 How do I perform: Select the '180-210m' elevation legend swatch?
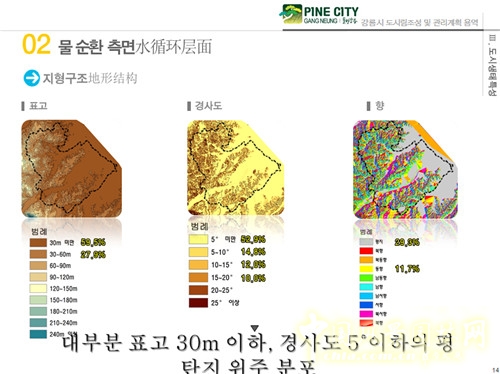tap(38, 311)
